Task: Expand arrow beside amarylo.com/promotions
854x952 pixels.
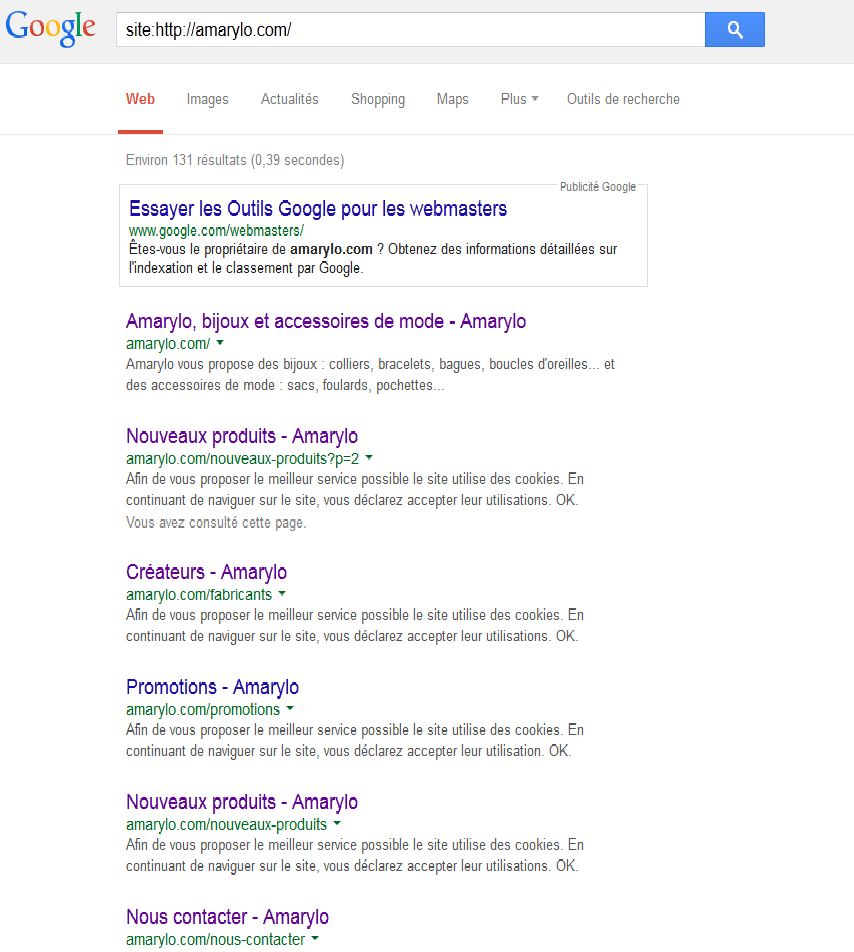Action: 290,709
